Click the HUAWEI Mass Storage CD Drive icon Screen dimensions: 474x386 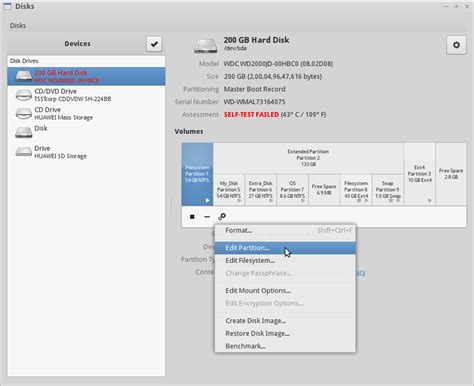[x=24, y=114]
